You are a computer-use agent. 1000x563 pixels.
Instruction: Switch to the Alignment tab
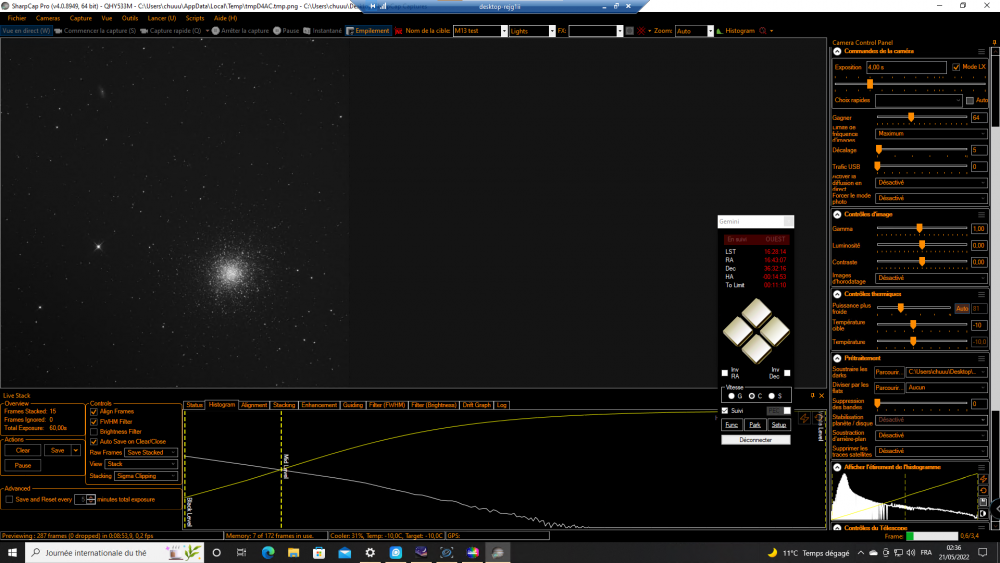tap(254, 405)
